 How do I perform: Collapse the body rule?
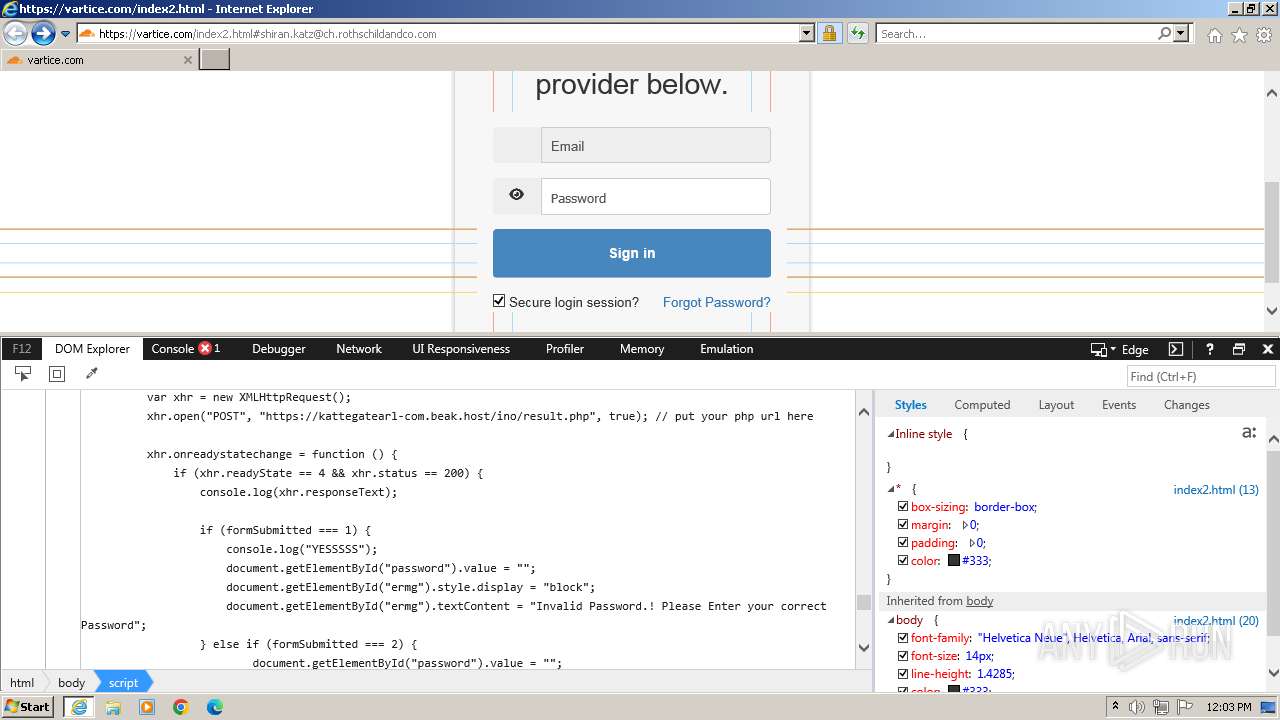pyautogui.click(x=890, y=620)
